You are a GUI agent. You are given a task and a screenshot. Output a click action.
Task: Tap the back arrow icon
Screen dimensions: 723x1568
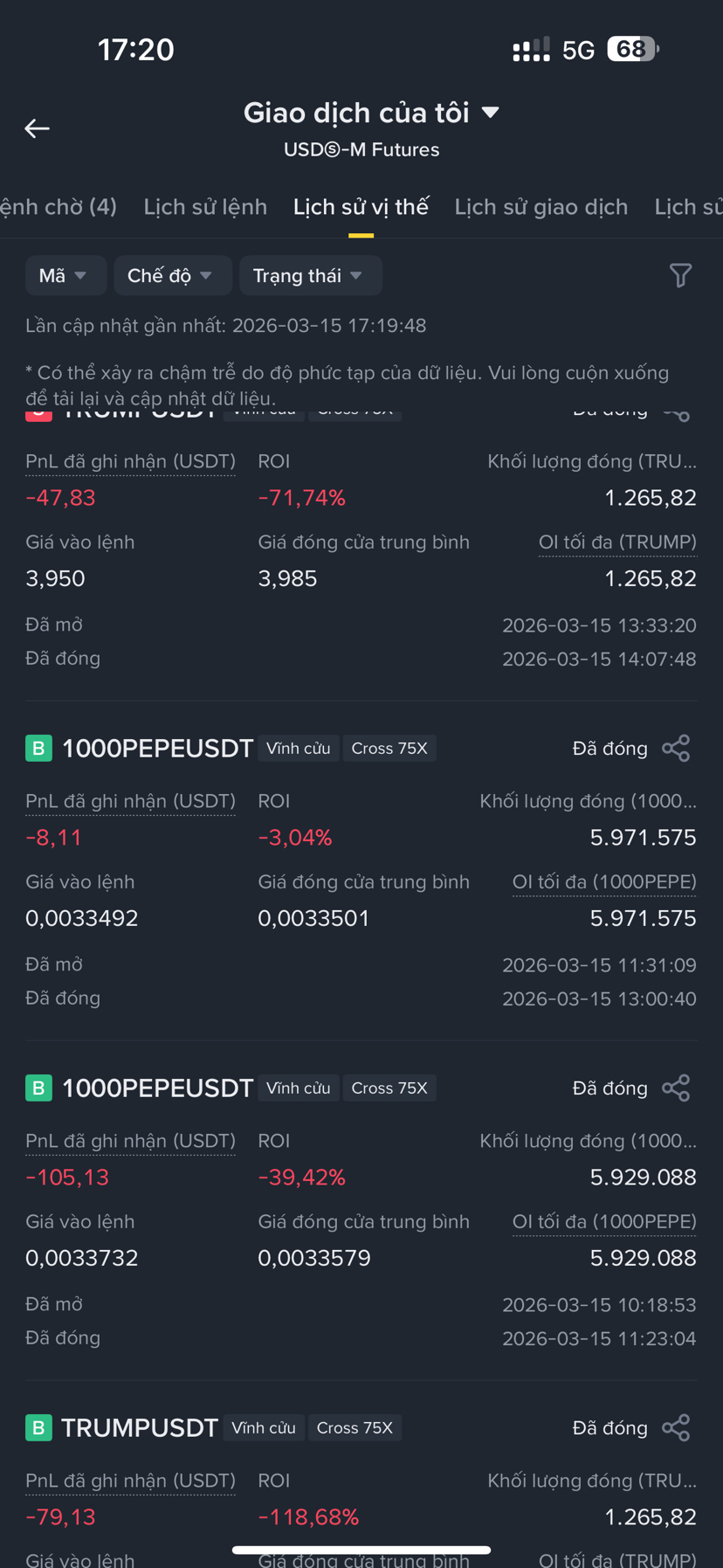click(37, 128)
